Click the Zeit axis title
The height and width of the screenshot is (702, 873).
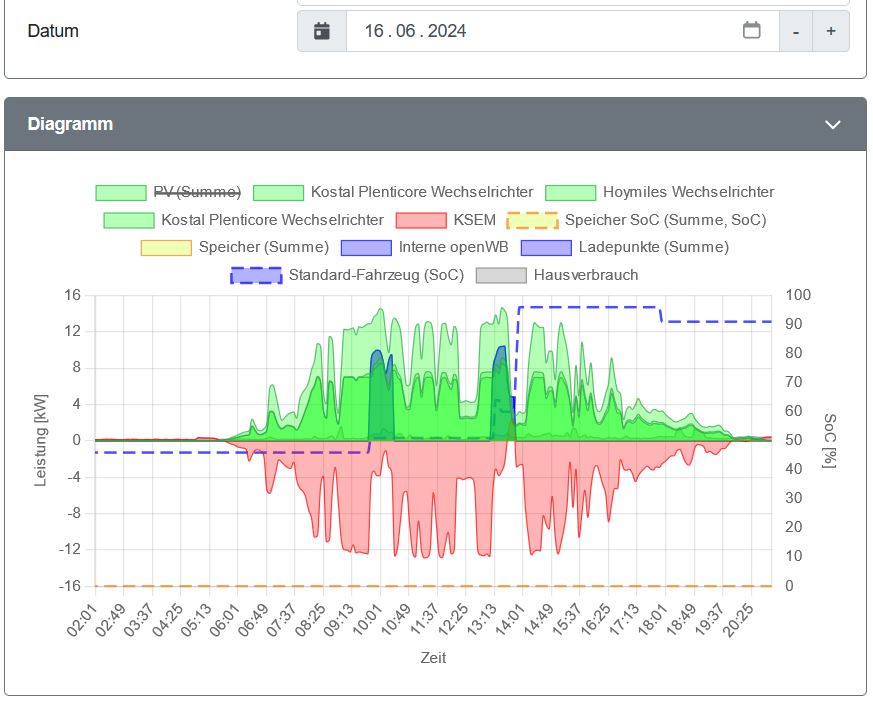[x=433, y=658]
